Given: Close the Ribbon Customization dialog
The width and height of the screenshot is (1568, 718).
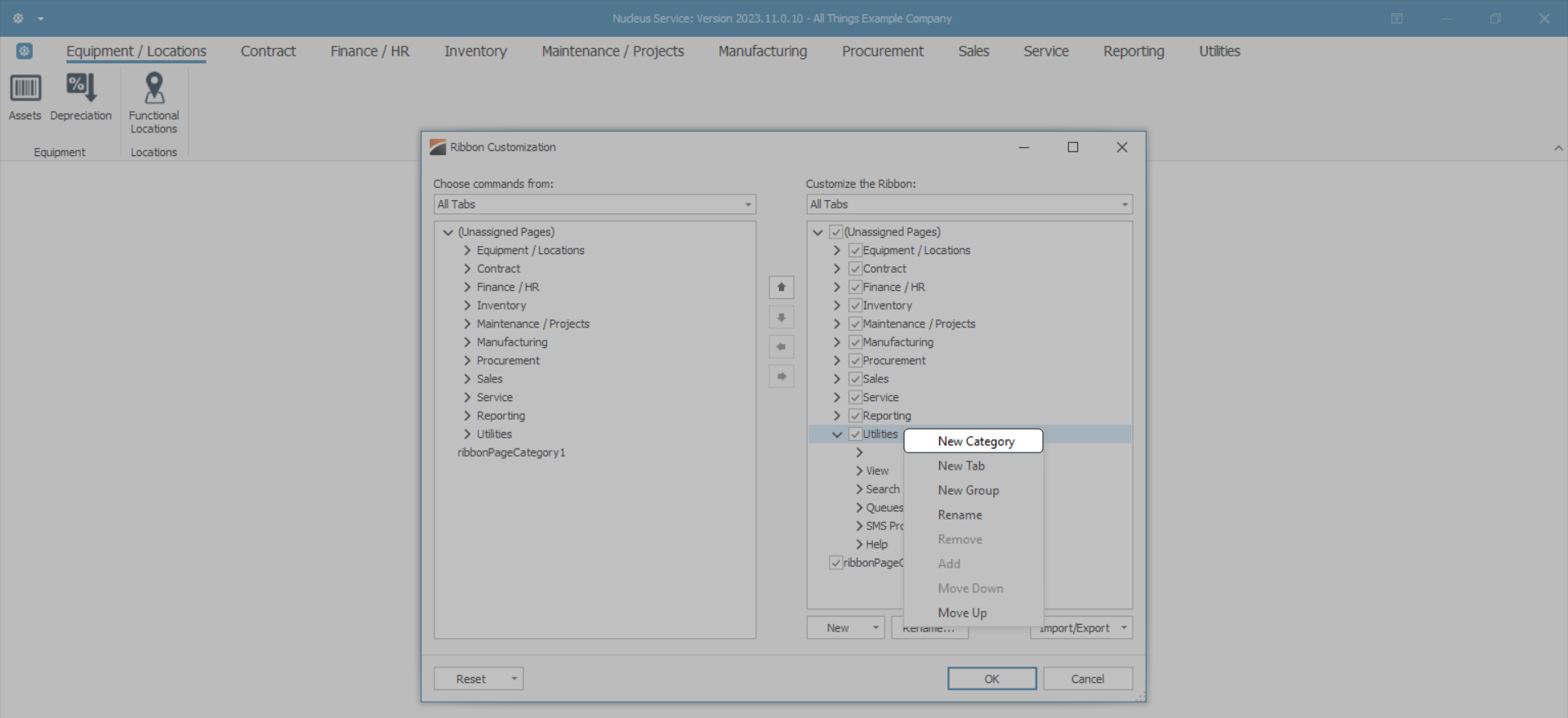Looking at the screenshot, I should click(x=1122, y=147).
